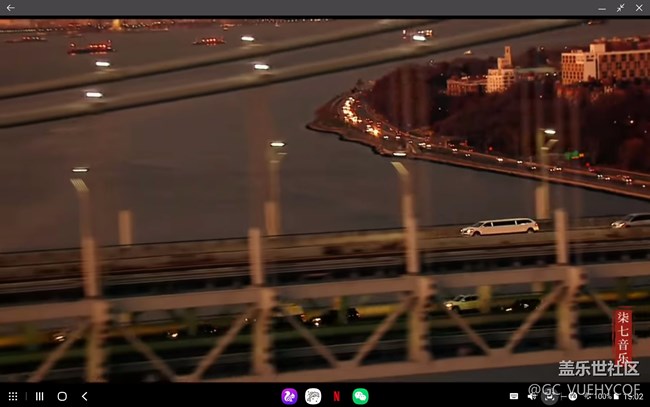Screen dimensions: 650x407
Task: Tap the taskbar back chevron
Action: pyautogui.click(x=85, y=396)
